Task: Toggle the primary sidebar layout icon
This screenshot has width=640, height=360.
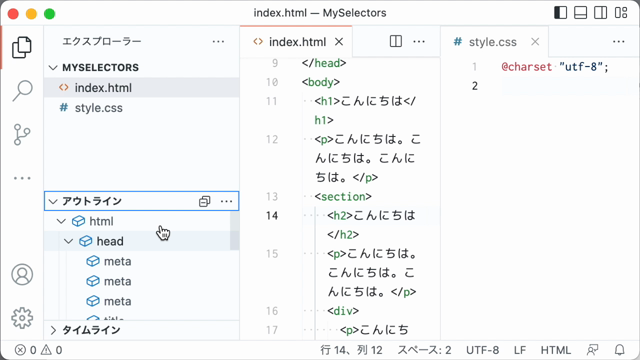Action: [x=560, y=13]
